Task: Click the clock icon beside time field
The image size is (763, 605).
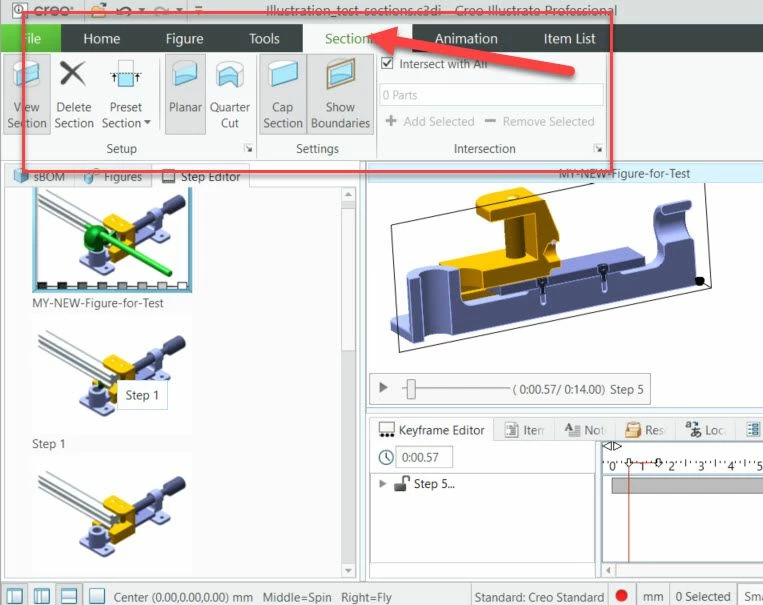Action: (386, 457)
